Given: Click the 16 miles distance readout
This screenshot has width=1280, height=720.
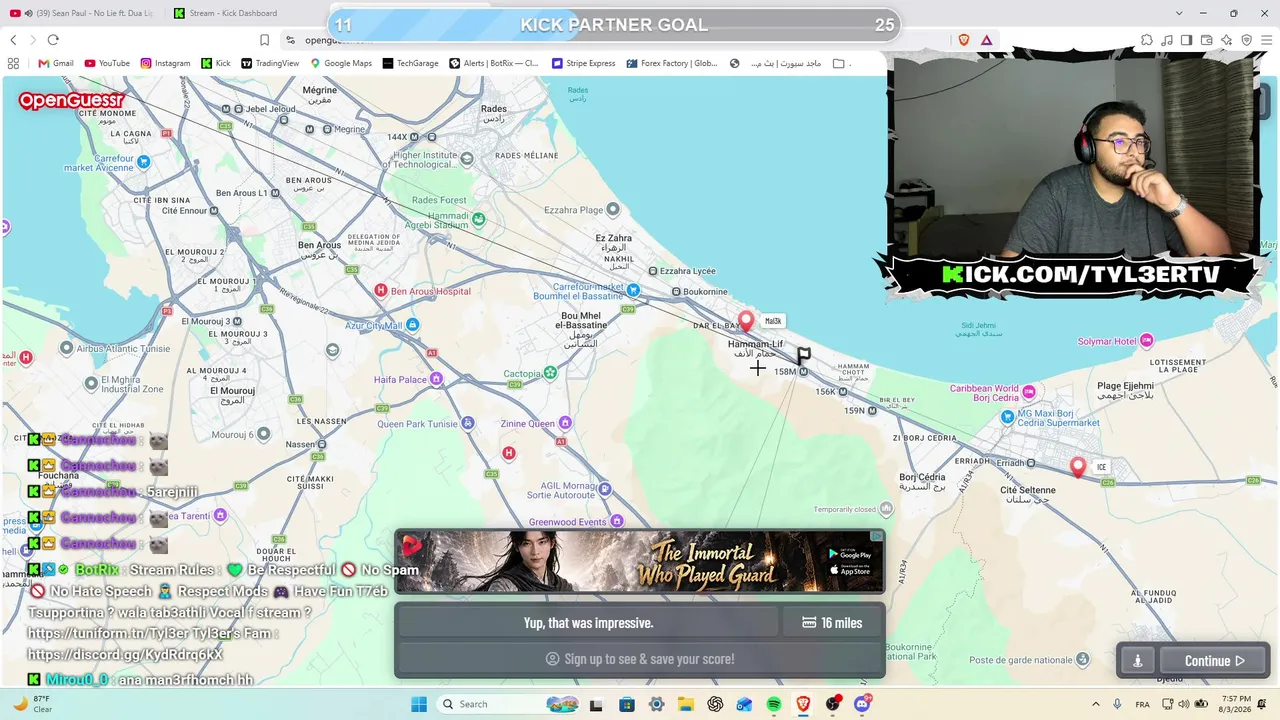Looking at the screenshot, I should [x=832, y=623].
